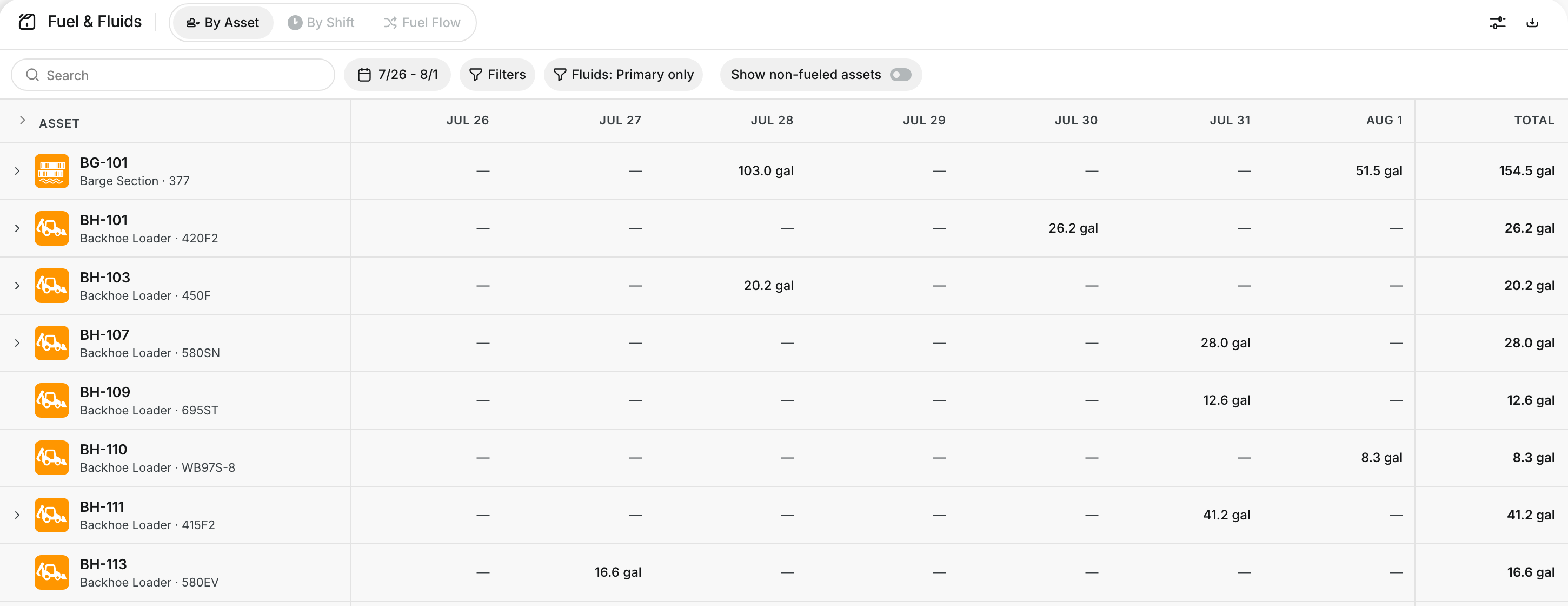Click Backhoe Loader · WB97S-8 subtitle
Viewport: 1568px width, 606px height.
coord(157,467)
